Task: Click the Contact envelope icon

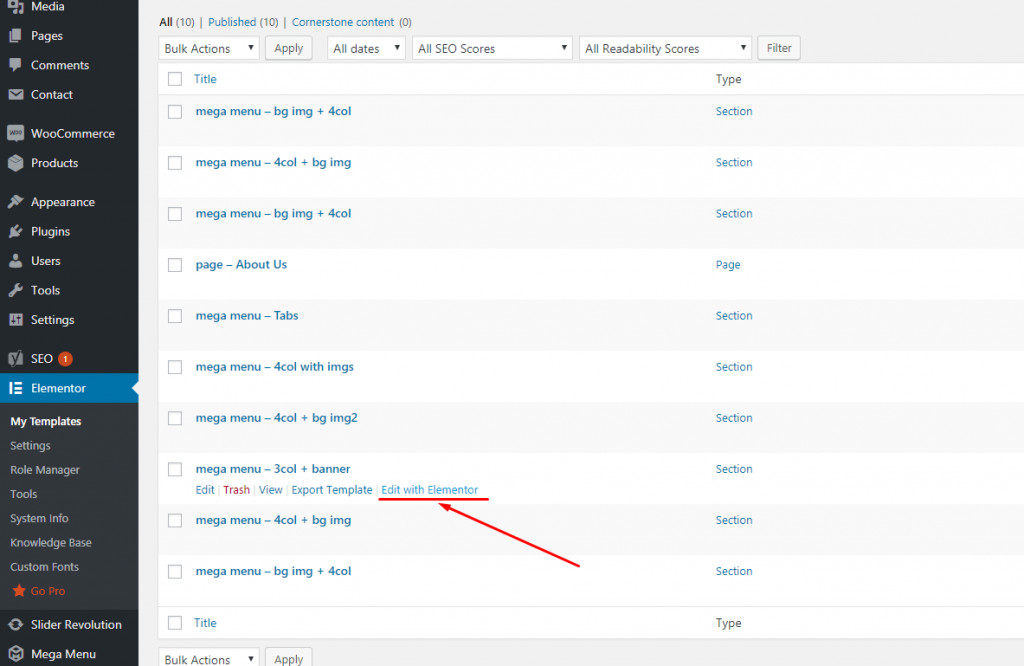Action: (x=16, y=95)
